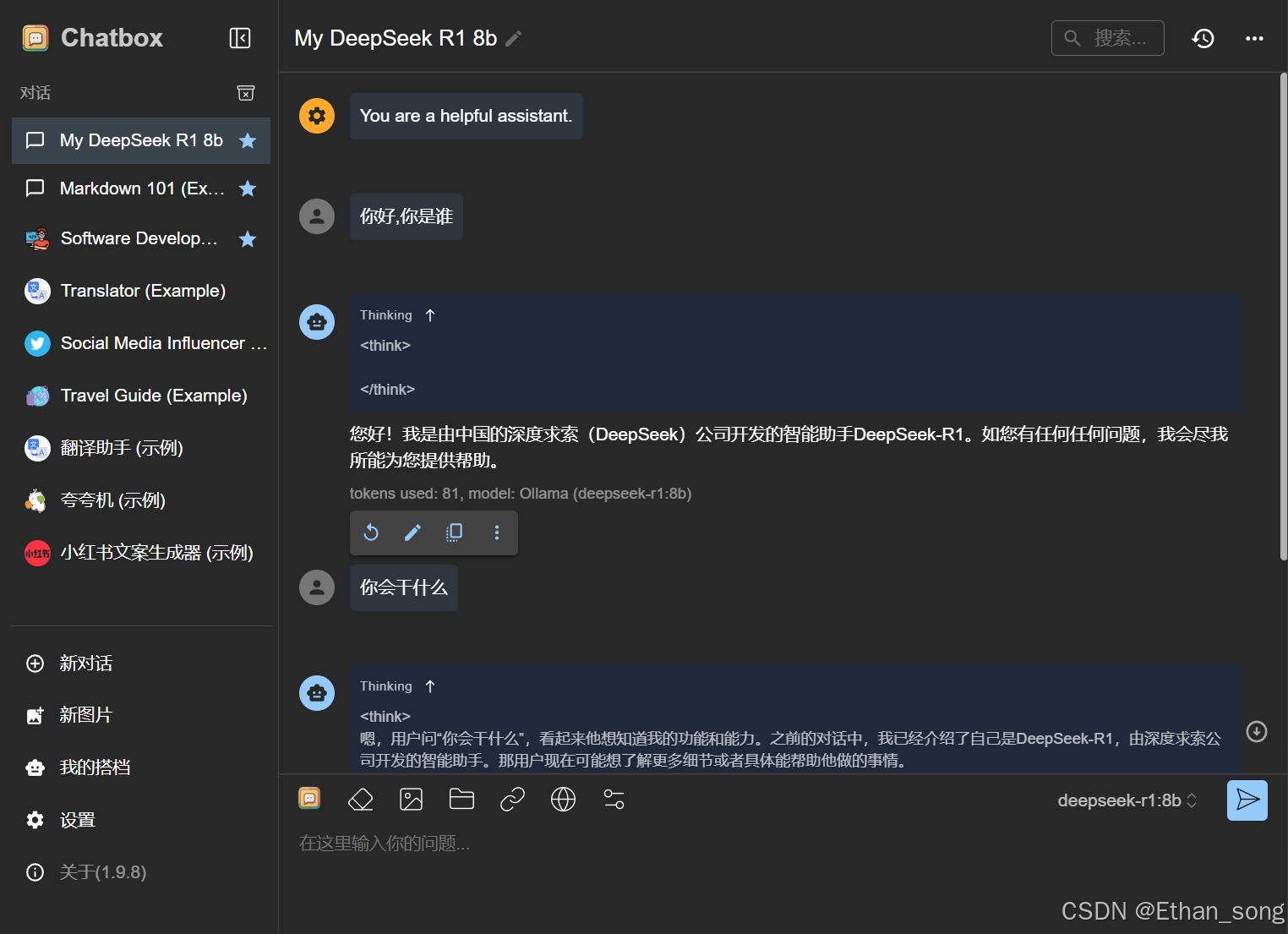
Task: Click the 搜索 search field
Action: (x=1107, y=38)
